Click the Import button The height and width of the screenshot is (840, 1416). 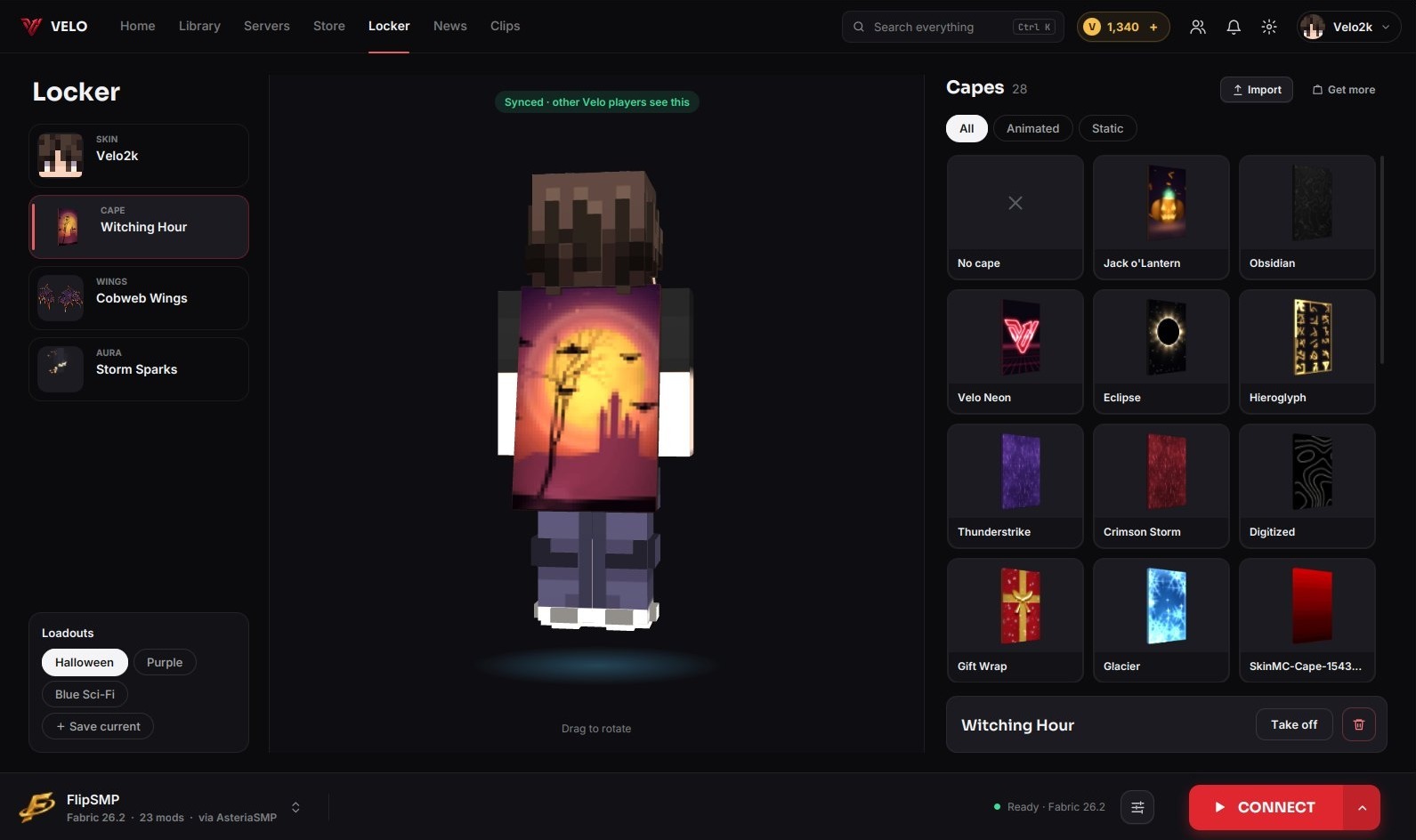(x=1257, y=89)
